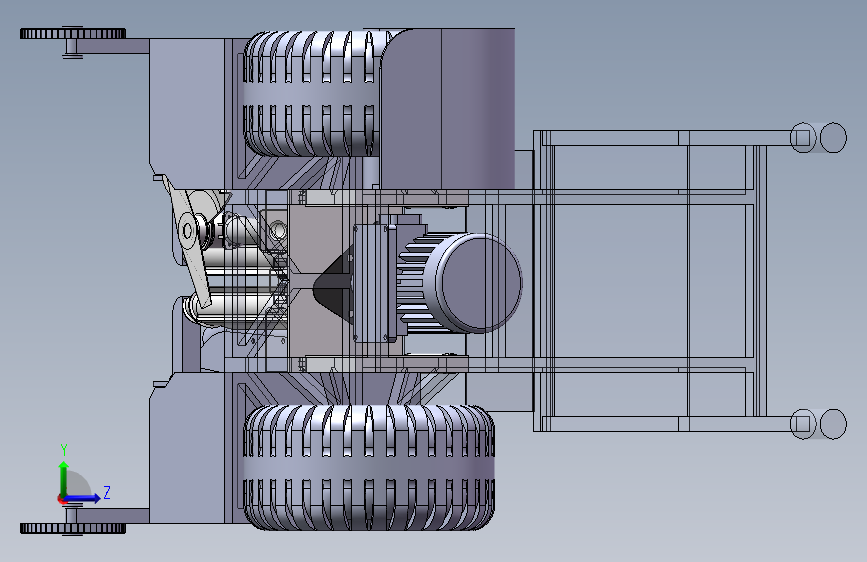Select the top-left toothed gear wheel
The height and width of the screenshot is (562, 867).
[73, 33]
